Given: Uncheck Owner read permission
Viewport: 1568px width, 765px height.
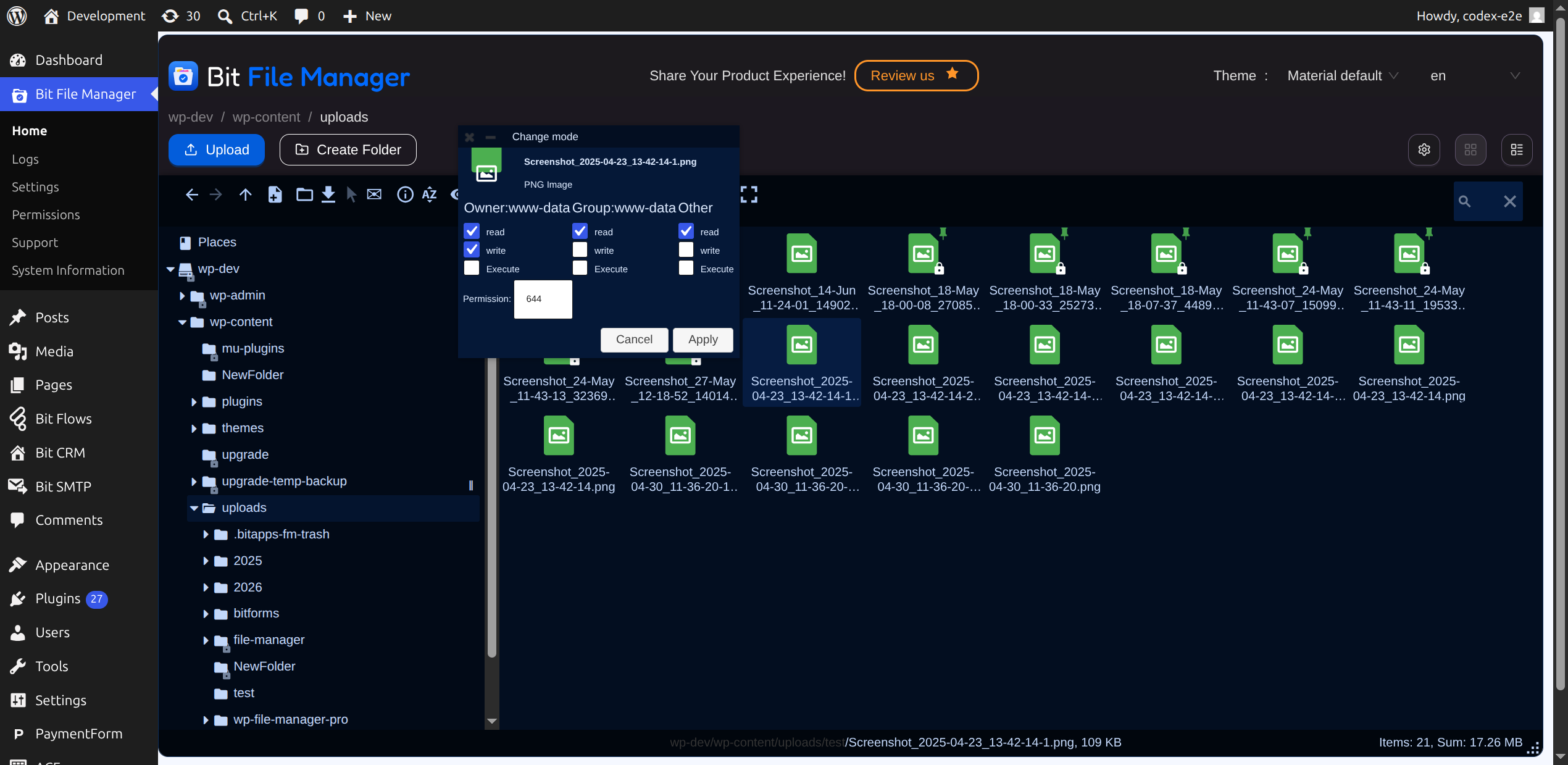Looking at the screenshot, I should [x=472, y=232].
